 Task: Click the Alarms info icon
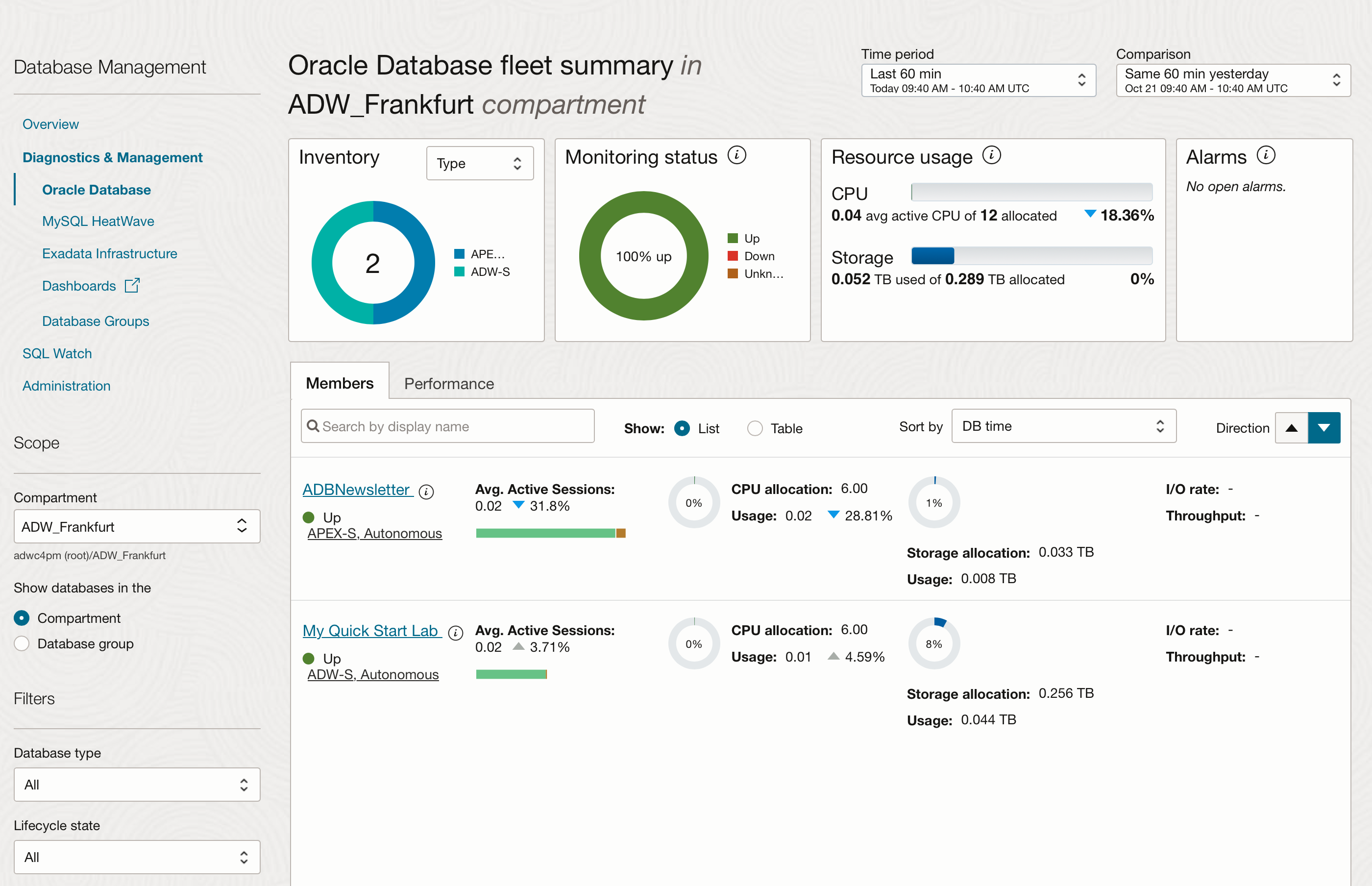pyautogui.click(x=1266, y=155)
